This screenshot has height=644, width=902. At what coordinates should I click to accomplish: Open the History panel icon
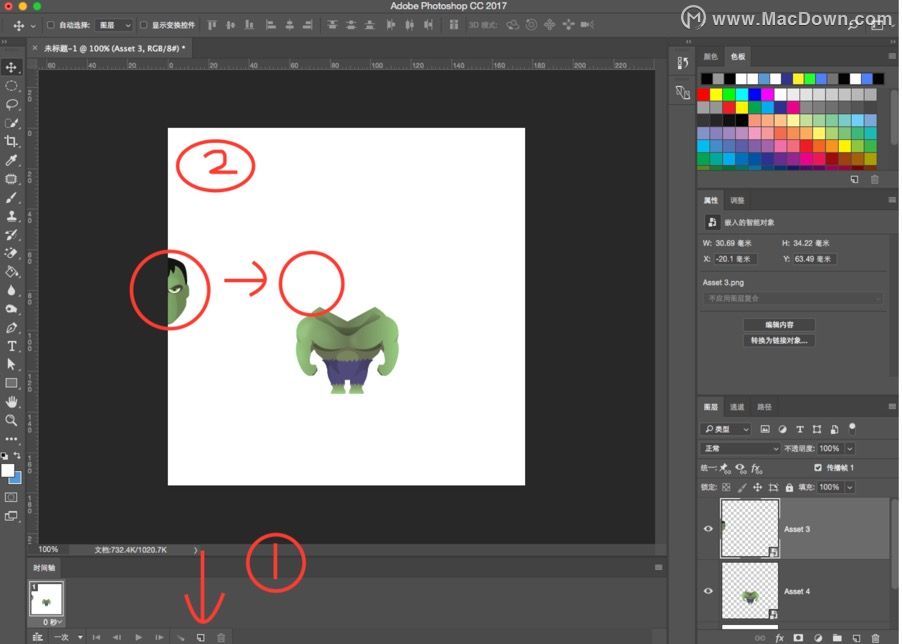click(683, 62)
